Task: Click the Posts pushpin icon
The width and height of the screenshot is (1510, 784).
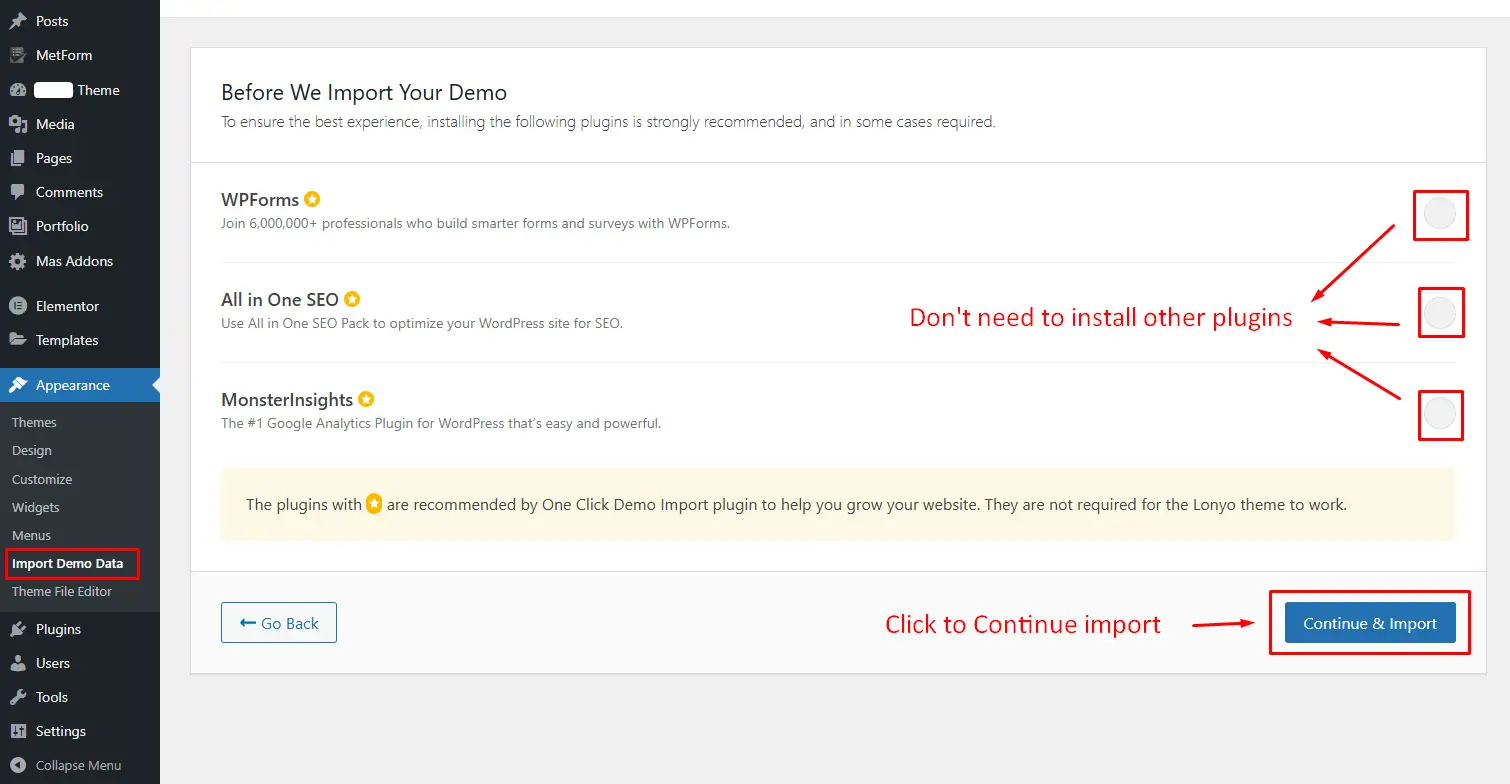Action: pos(18,21)
